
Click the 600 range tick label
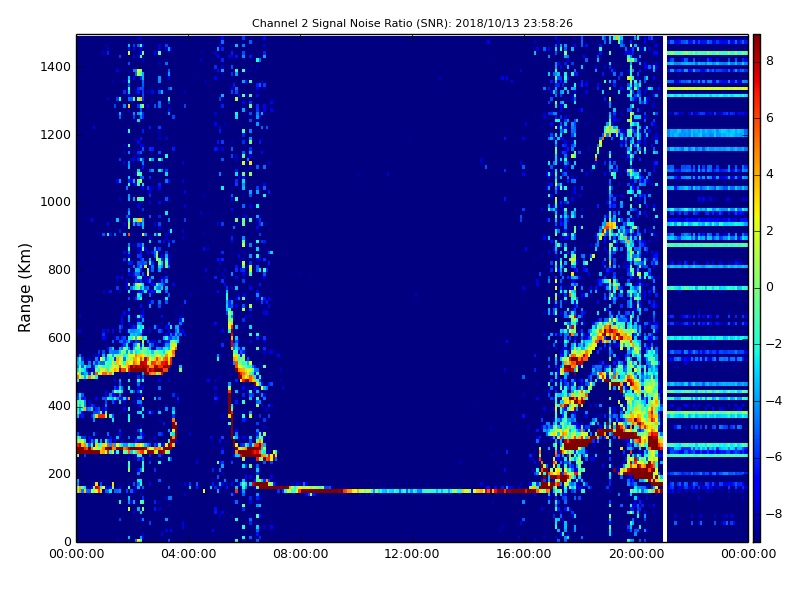[x=59, y=338]
